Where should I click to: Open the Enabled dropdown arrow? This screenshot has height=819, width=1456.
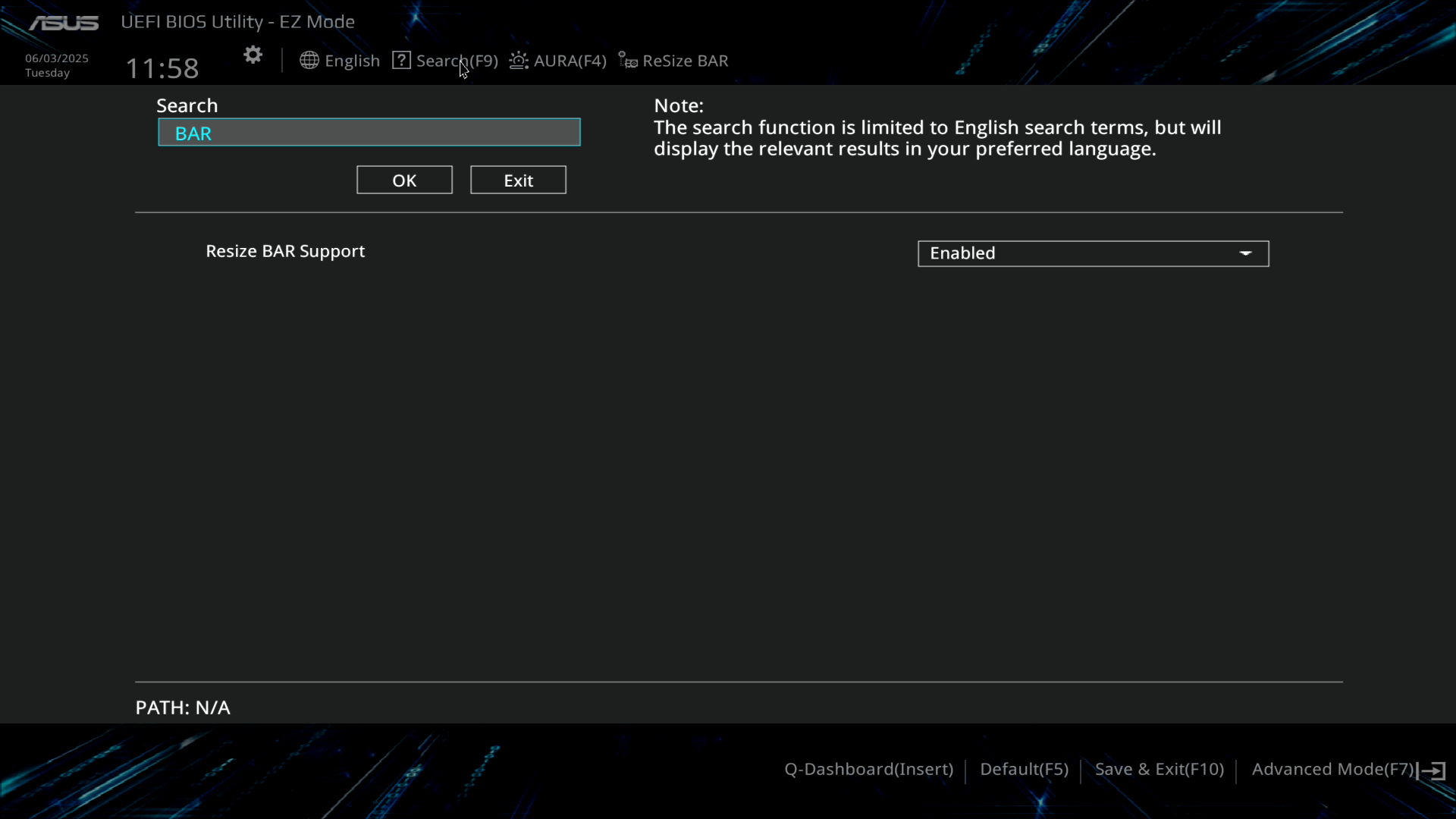tap(1245, 253)
